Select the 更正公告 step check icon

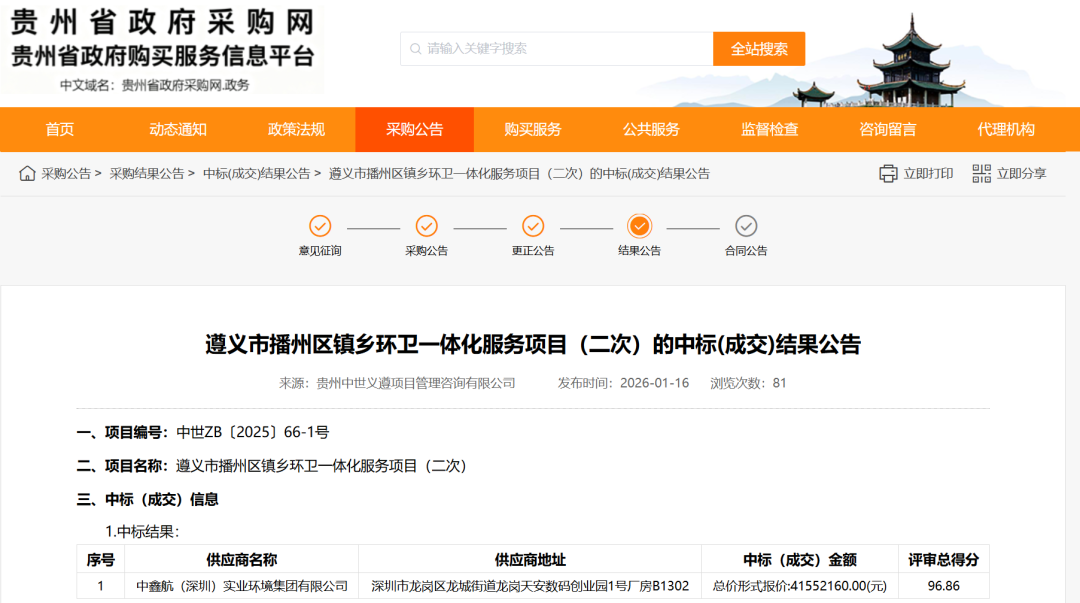coord(533,226)
